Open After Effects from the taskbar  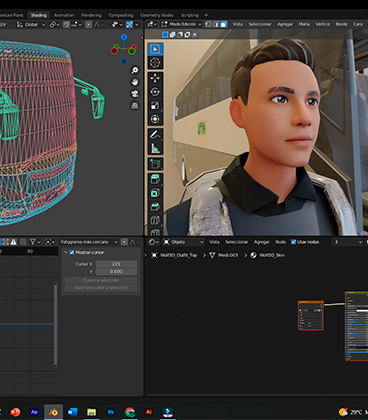[34, 412]
